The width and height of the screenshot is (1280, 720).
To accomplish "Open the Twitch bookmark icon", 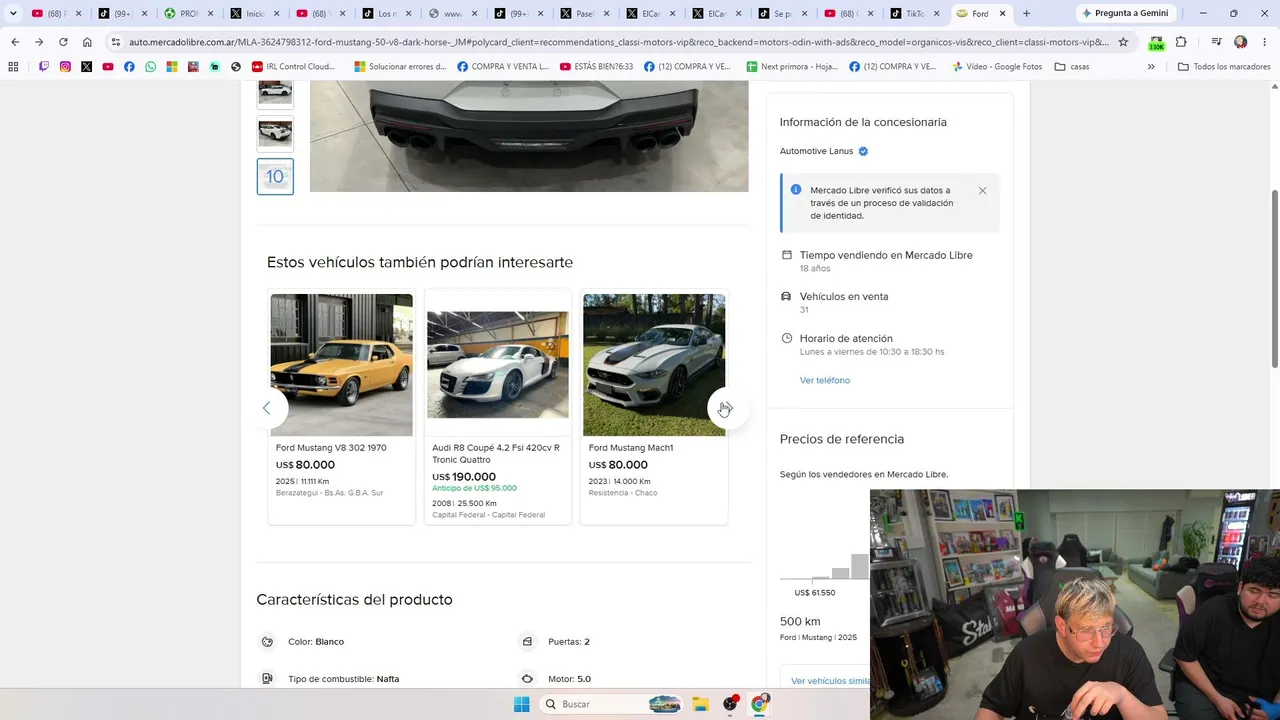I will click(44, 66).
